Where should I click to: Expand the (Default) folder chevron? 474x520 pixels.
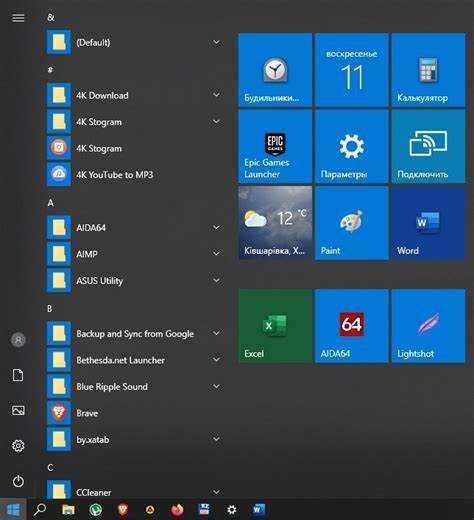coord(216,42)
